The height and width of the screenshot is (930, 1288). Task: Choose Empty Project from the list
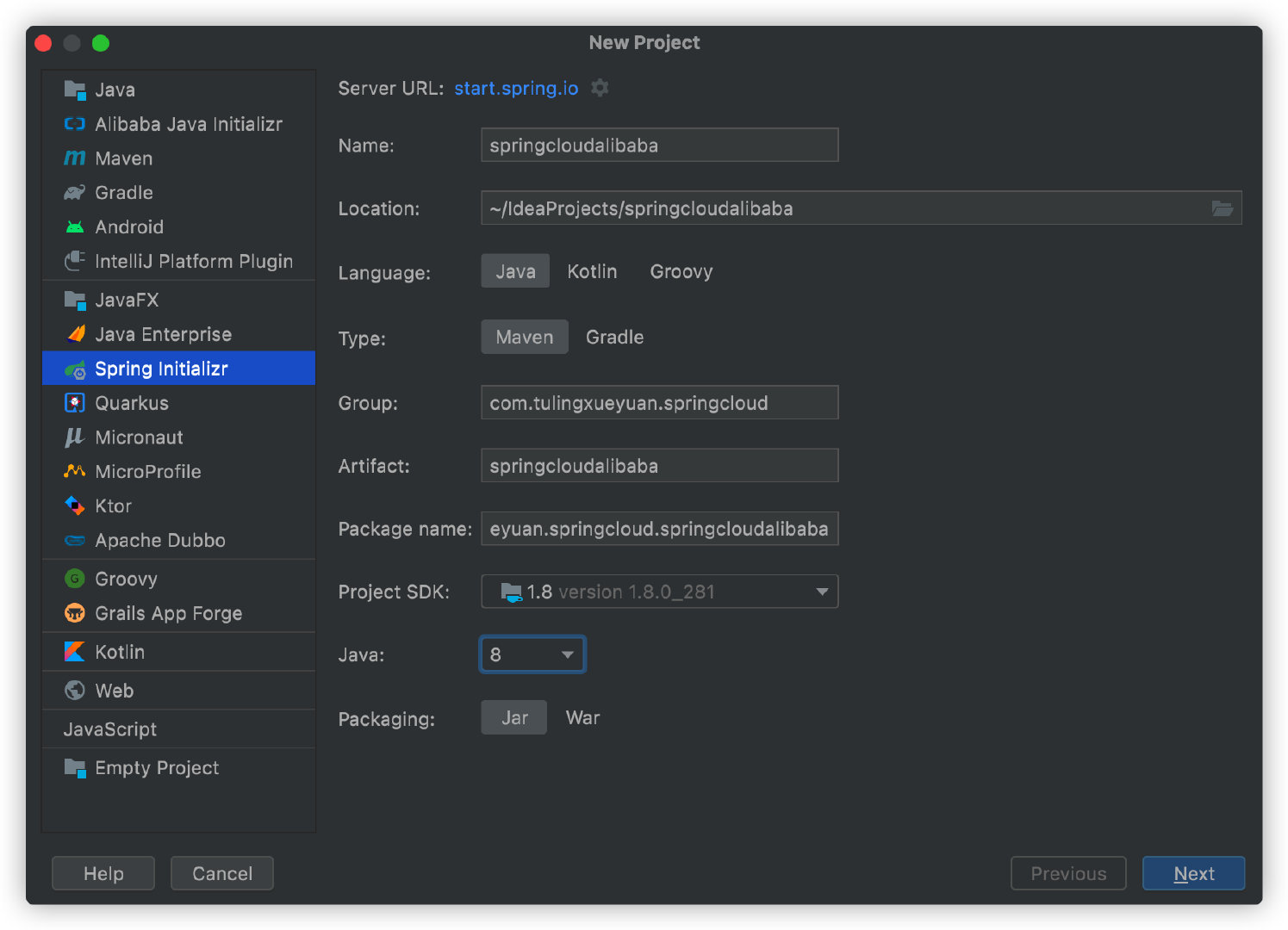point(157,768)
